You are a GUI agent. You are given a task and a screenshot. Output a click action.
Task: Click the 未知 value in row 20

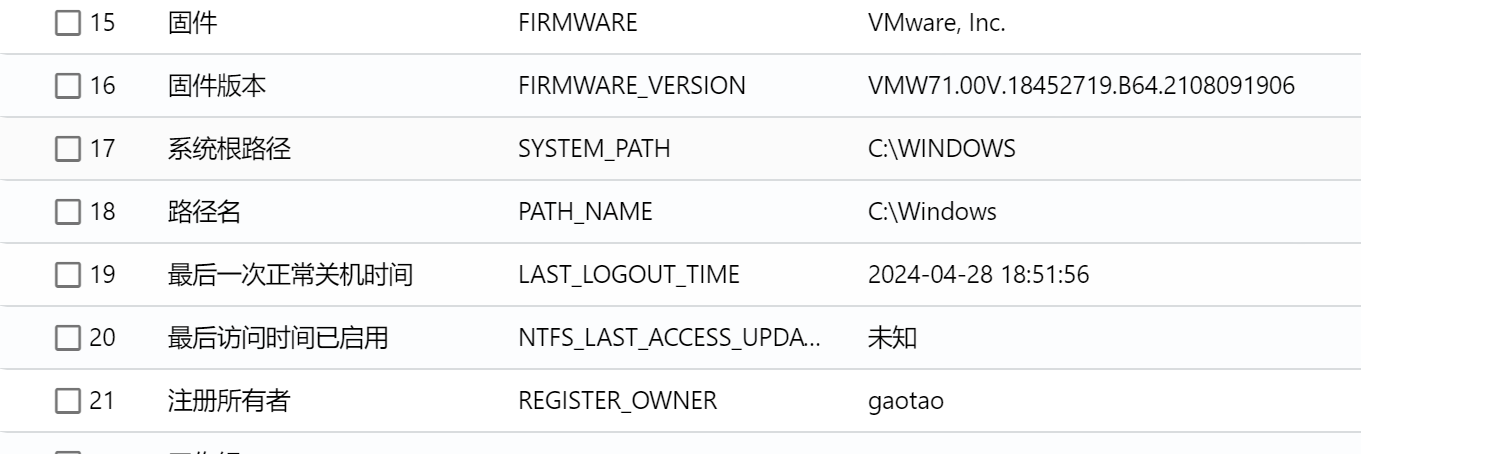pyautogui.click(x=893, y=339)
